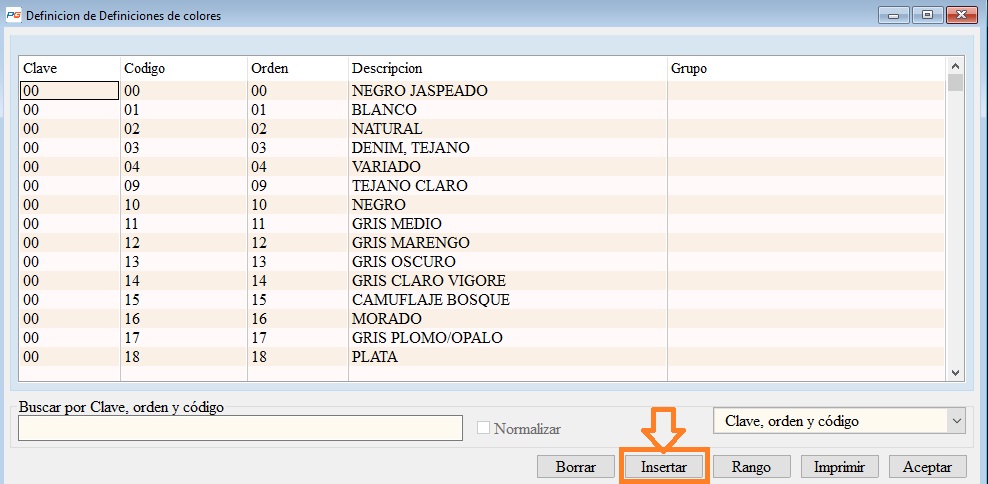
Task: Select the NEGRO JASPEADO row
Action: pos(482,91)
